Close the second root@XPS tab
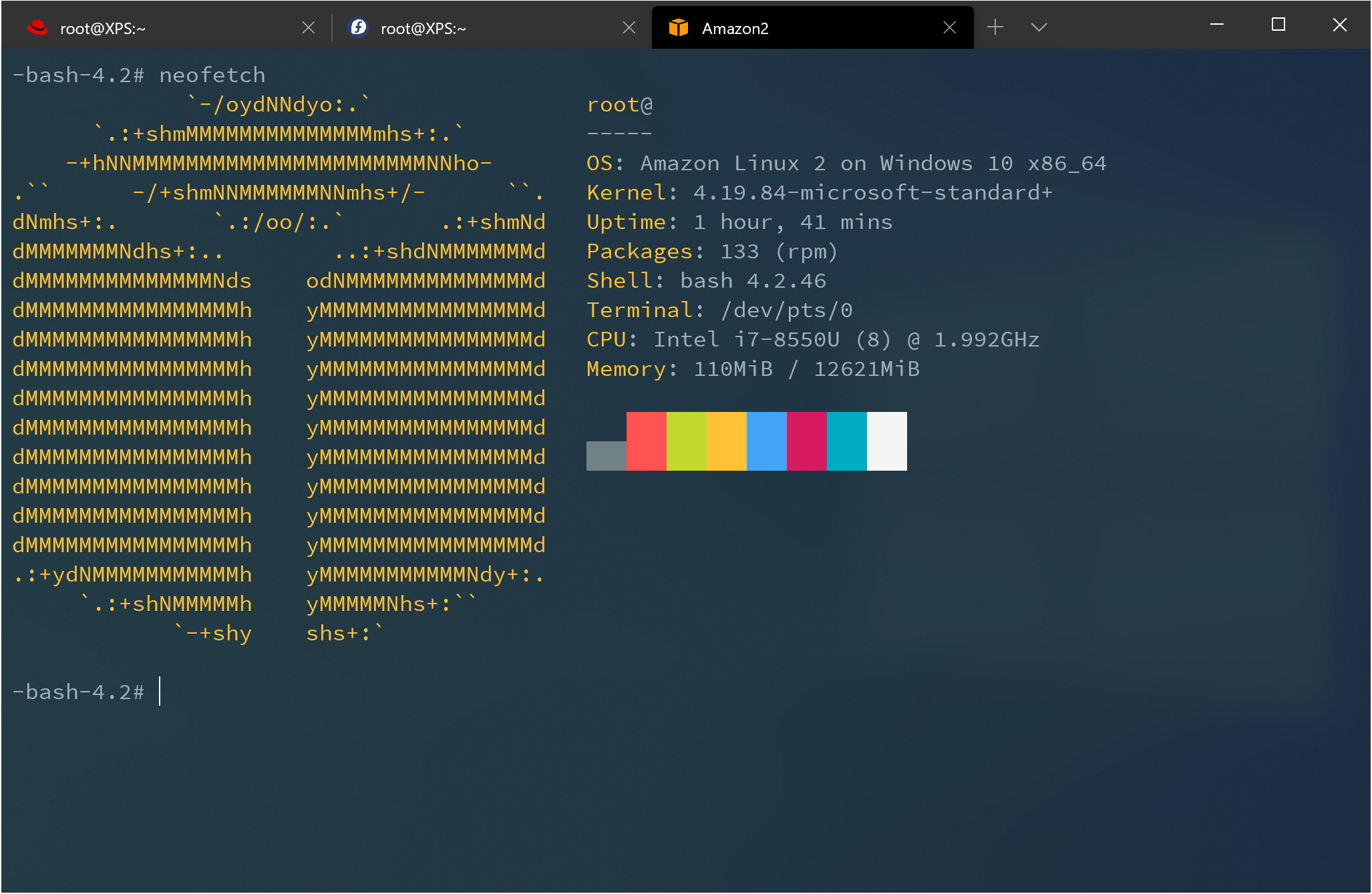 [629, 27]
